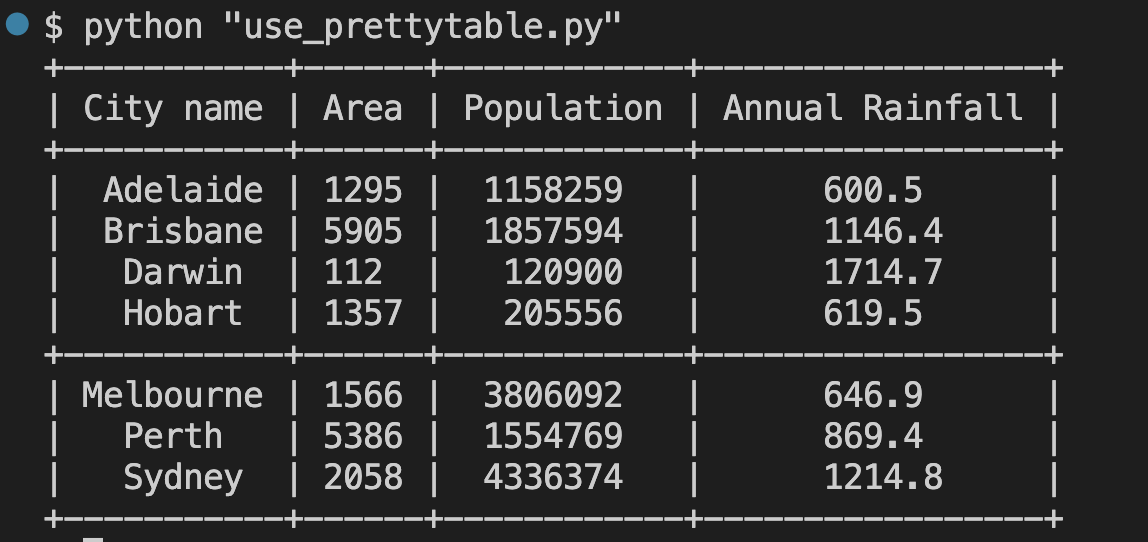1148x542 pixels.
Task: Click the blue command status dot
Action: (x=17, y=24)
